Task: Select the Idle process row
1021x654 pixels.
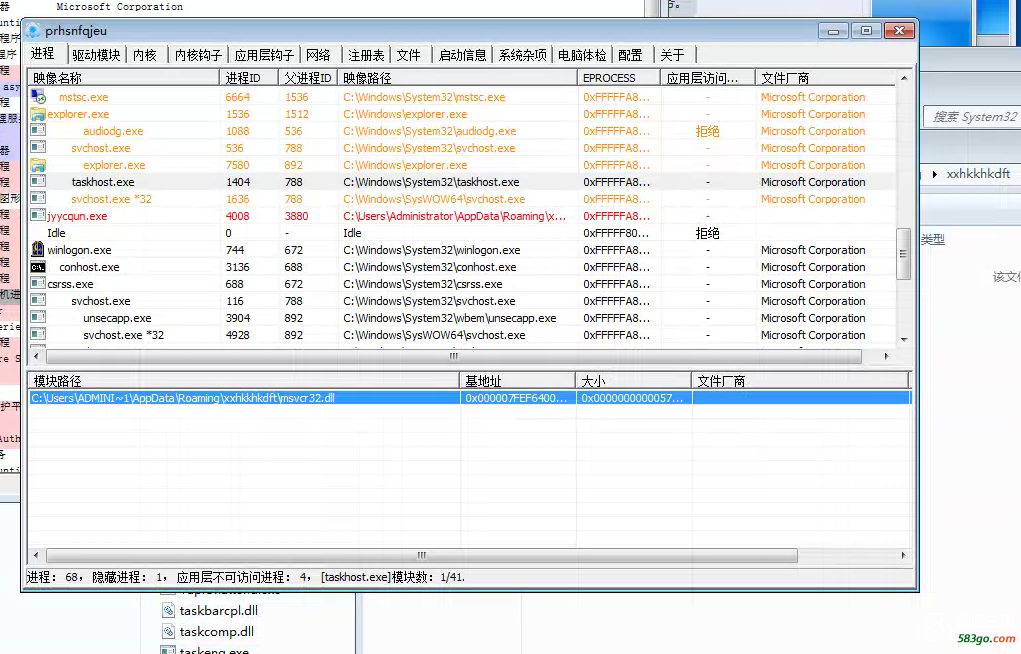Action: coord(462,233)
